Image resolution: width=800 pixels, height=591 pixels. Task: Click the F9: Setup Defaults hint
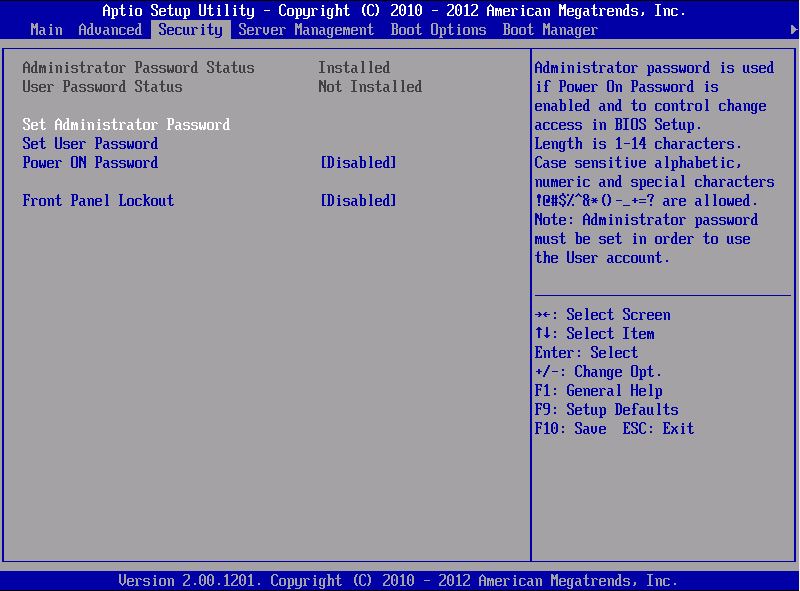pos(606,410)
